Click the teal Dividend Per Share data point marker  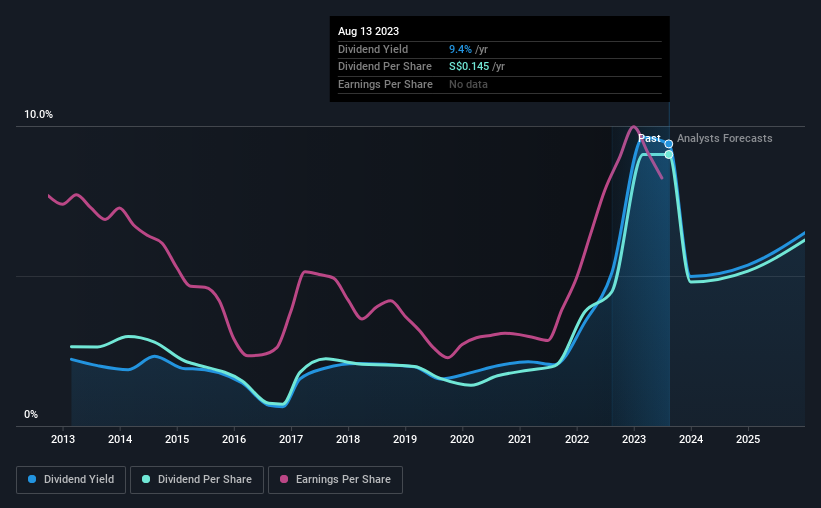coord(669,154)
